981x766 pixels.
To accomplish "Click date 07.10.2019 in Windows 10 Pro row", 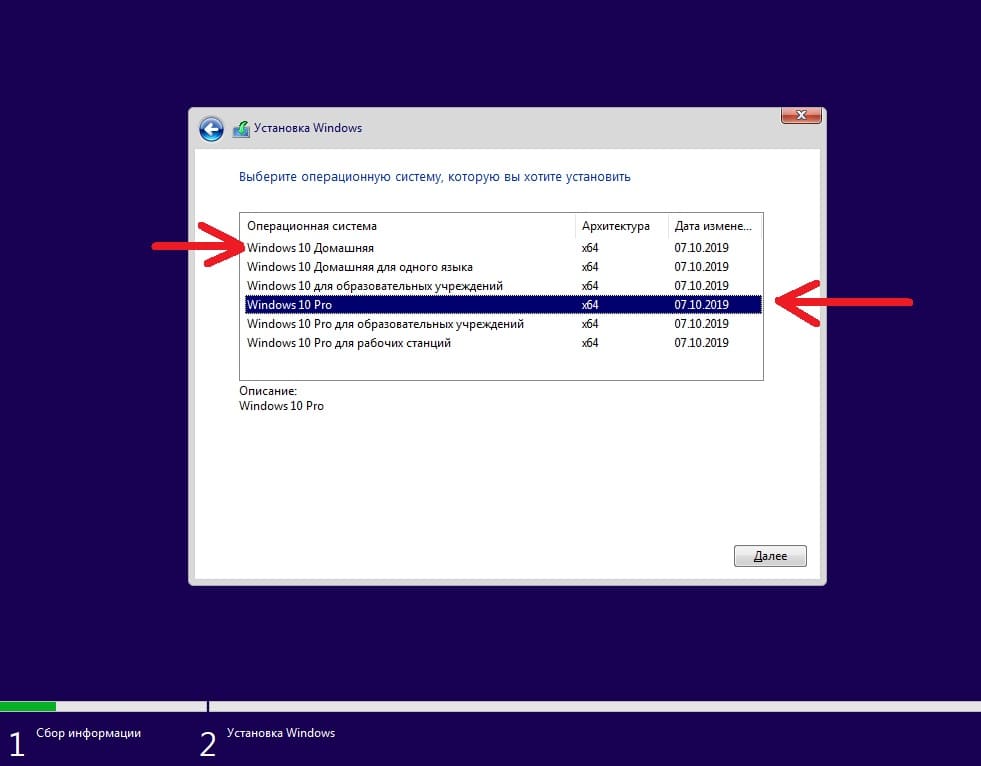I will click(x=701, y=305).
